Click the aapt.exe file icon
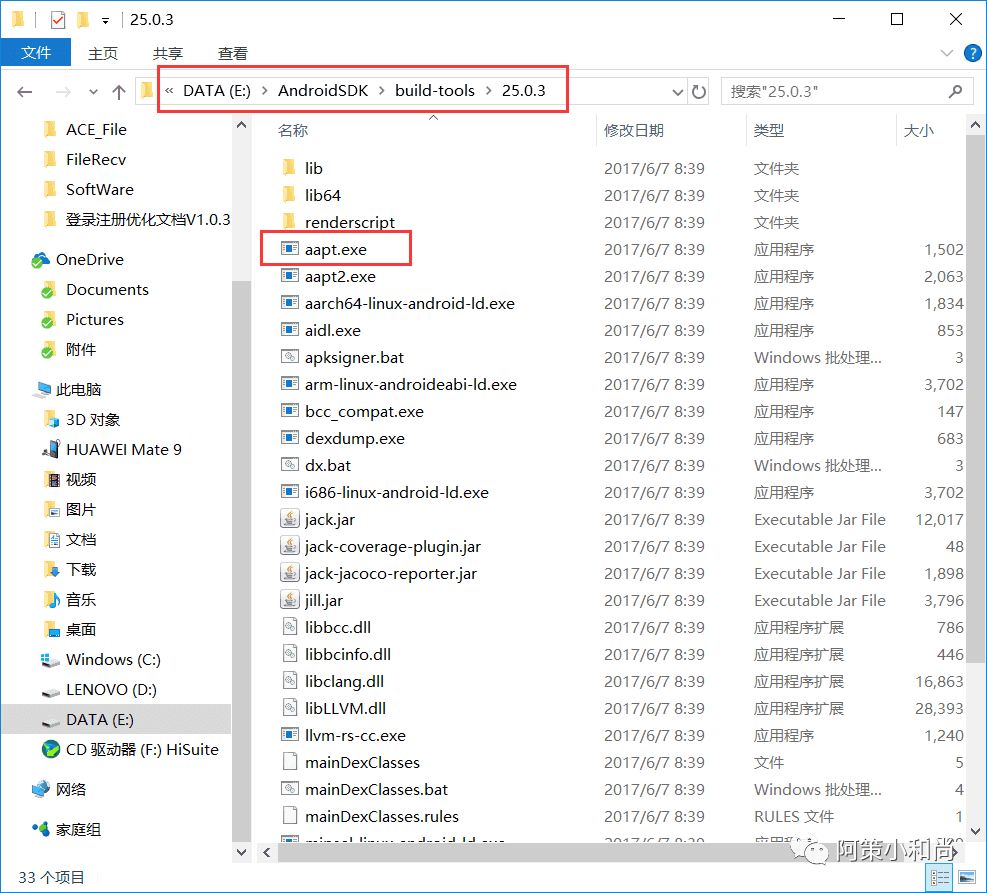Screen dimensions: 987x893 click(290, 249)
